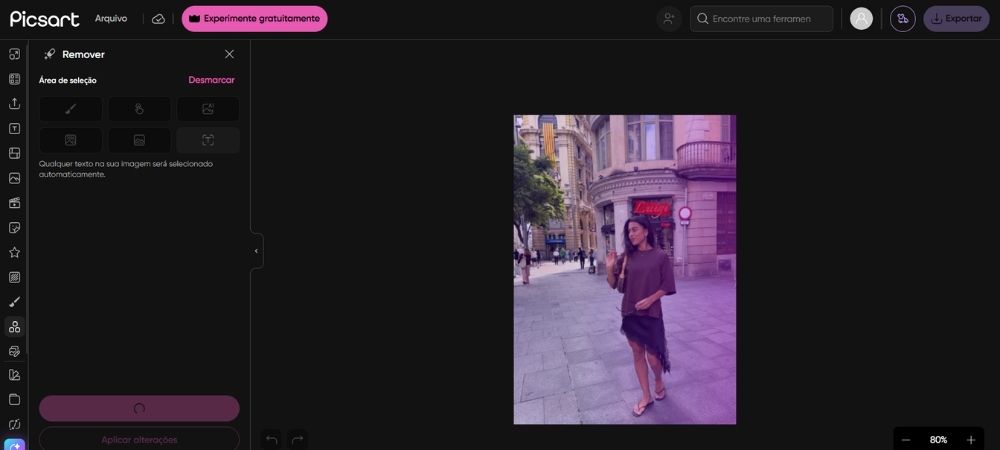The image size is (1000, 450).
Task: Select the brush selection tool
Action: [x=70, y=109]
